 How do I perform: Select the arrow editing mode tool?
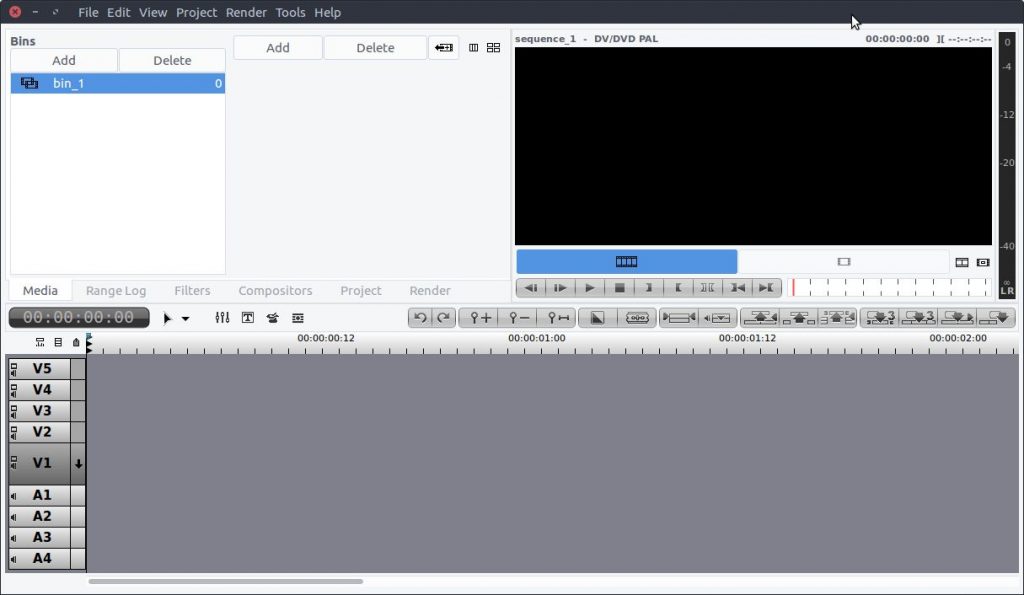tap(169, 317)
